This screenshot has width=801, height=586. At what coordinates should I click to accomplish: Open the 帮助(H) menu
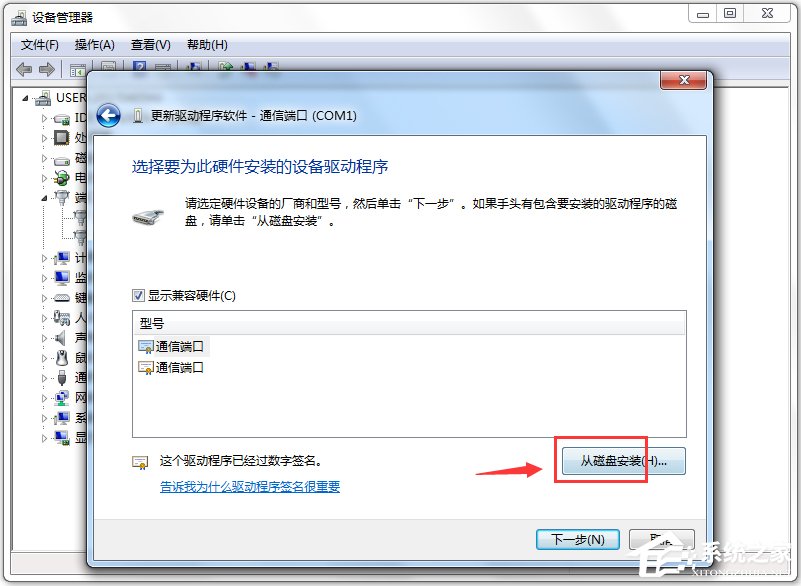pyautogui.click(x=207, y=45)
